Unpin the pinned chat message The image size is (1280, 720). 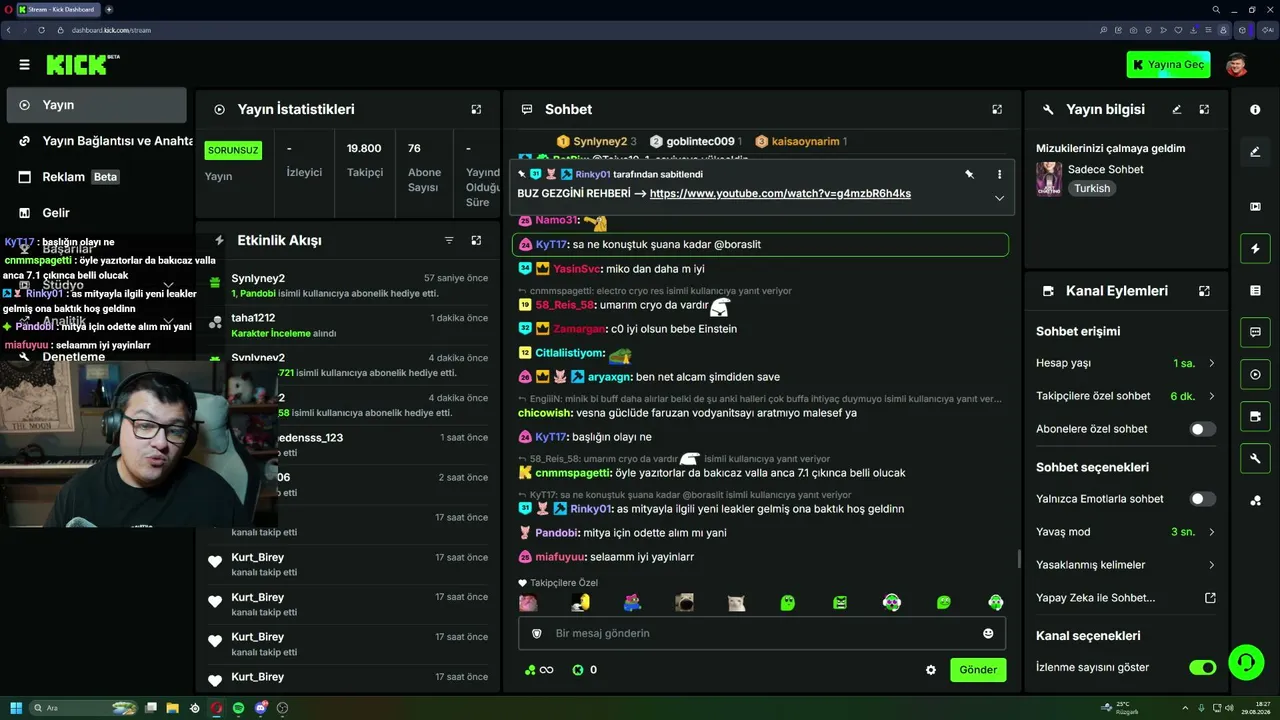coord(969,174)
